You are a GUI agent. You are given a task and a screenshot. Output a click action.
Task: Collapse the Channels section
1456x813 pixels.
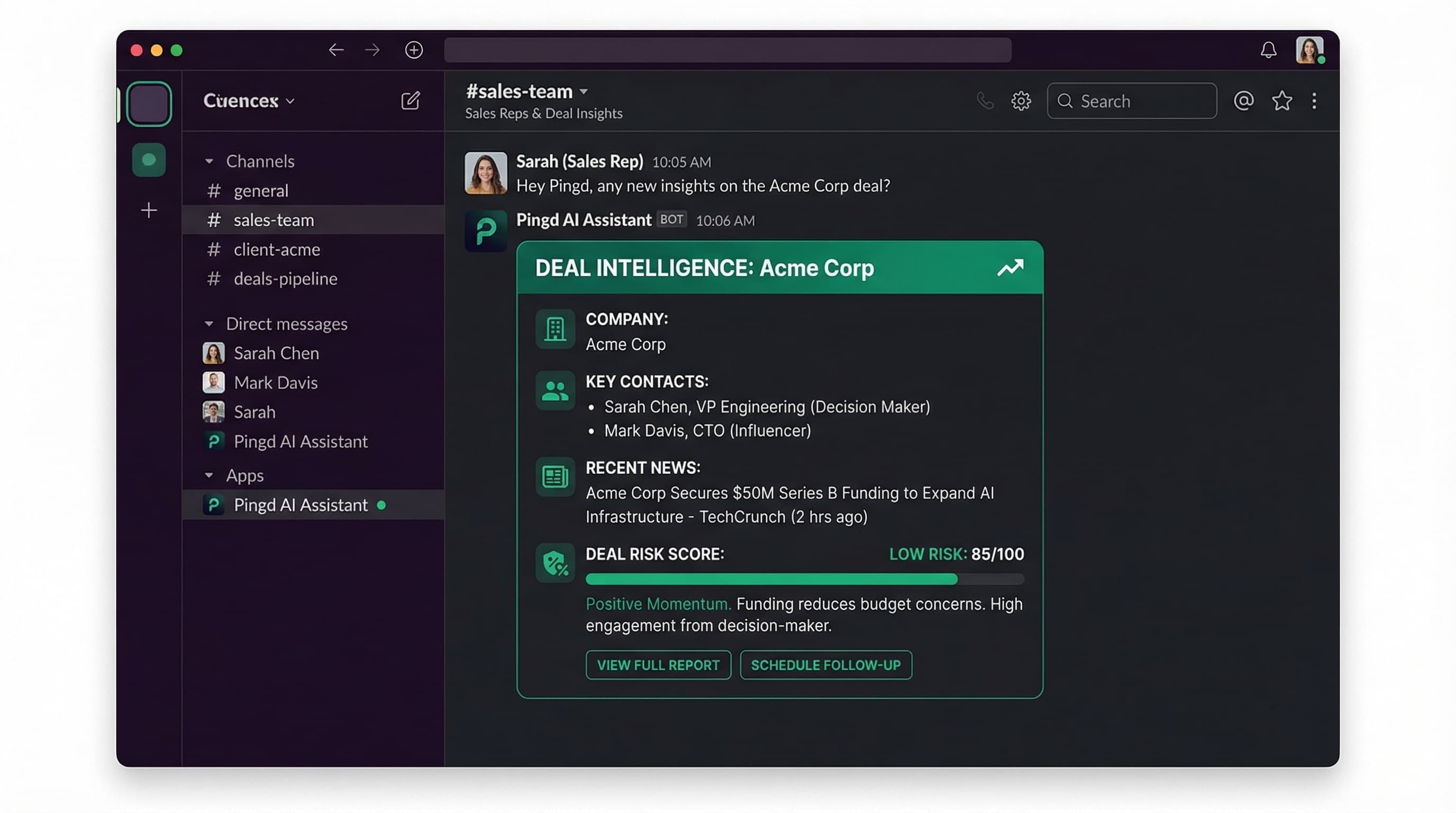coord(209,160)
